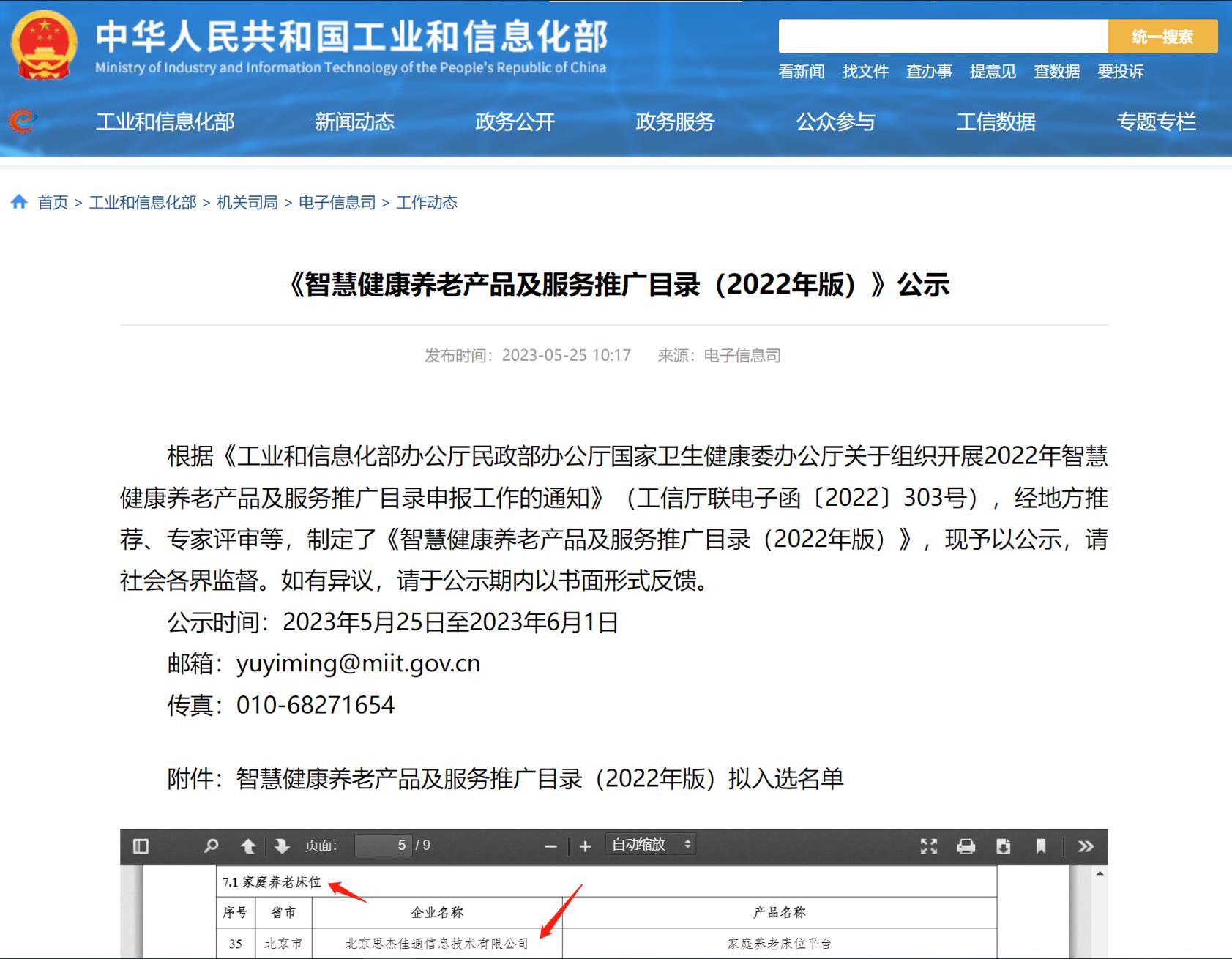The width and height of the screenshot is (1232, 959).
Task: Click the 电子信息司 breadcrumb link
Action: [337, 203]
